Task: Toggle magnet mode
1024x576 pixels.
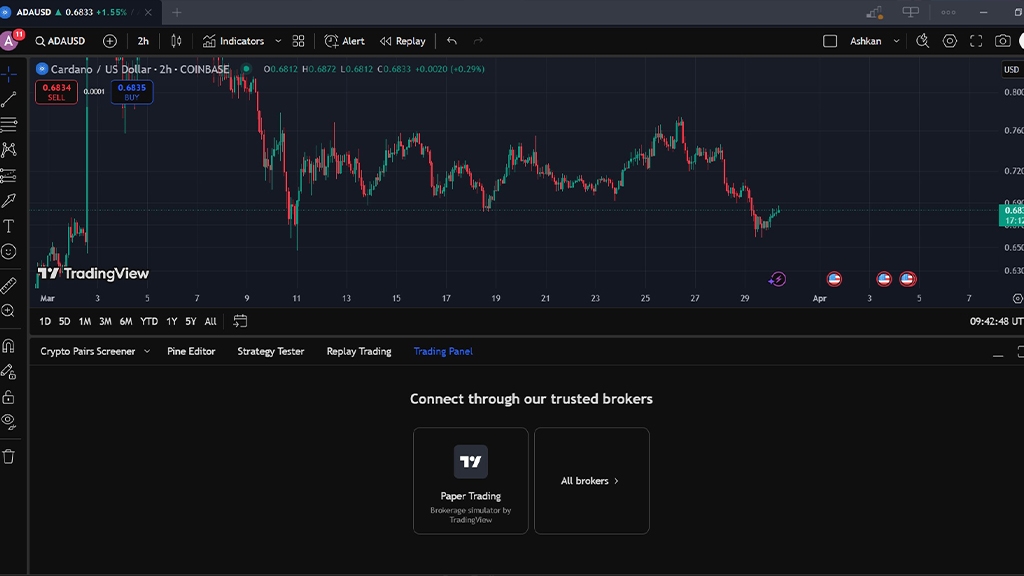Action: pyautogui.click(x=8, y=345)
